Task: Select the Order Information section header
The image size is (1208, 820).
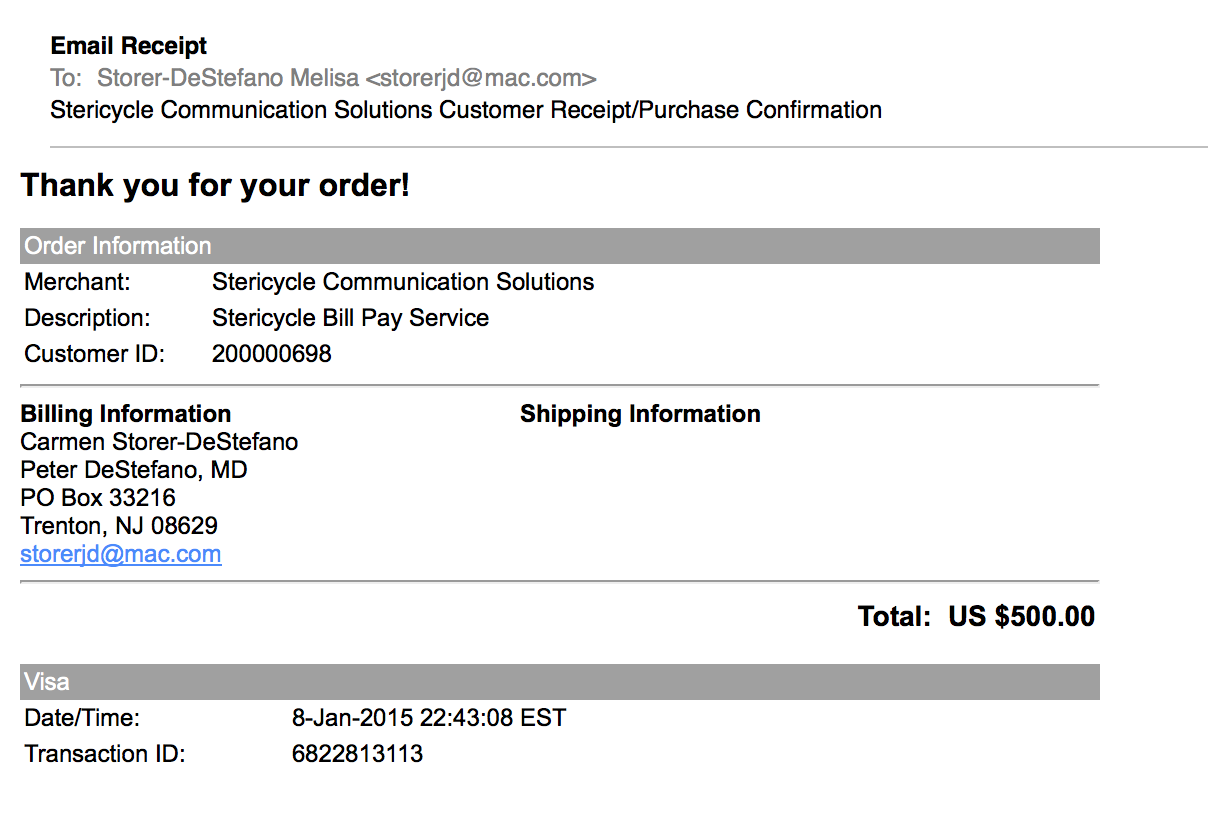Action: [x=560, y=246]
